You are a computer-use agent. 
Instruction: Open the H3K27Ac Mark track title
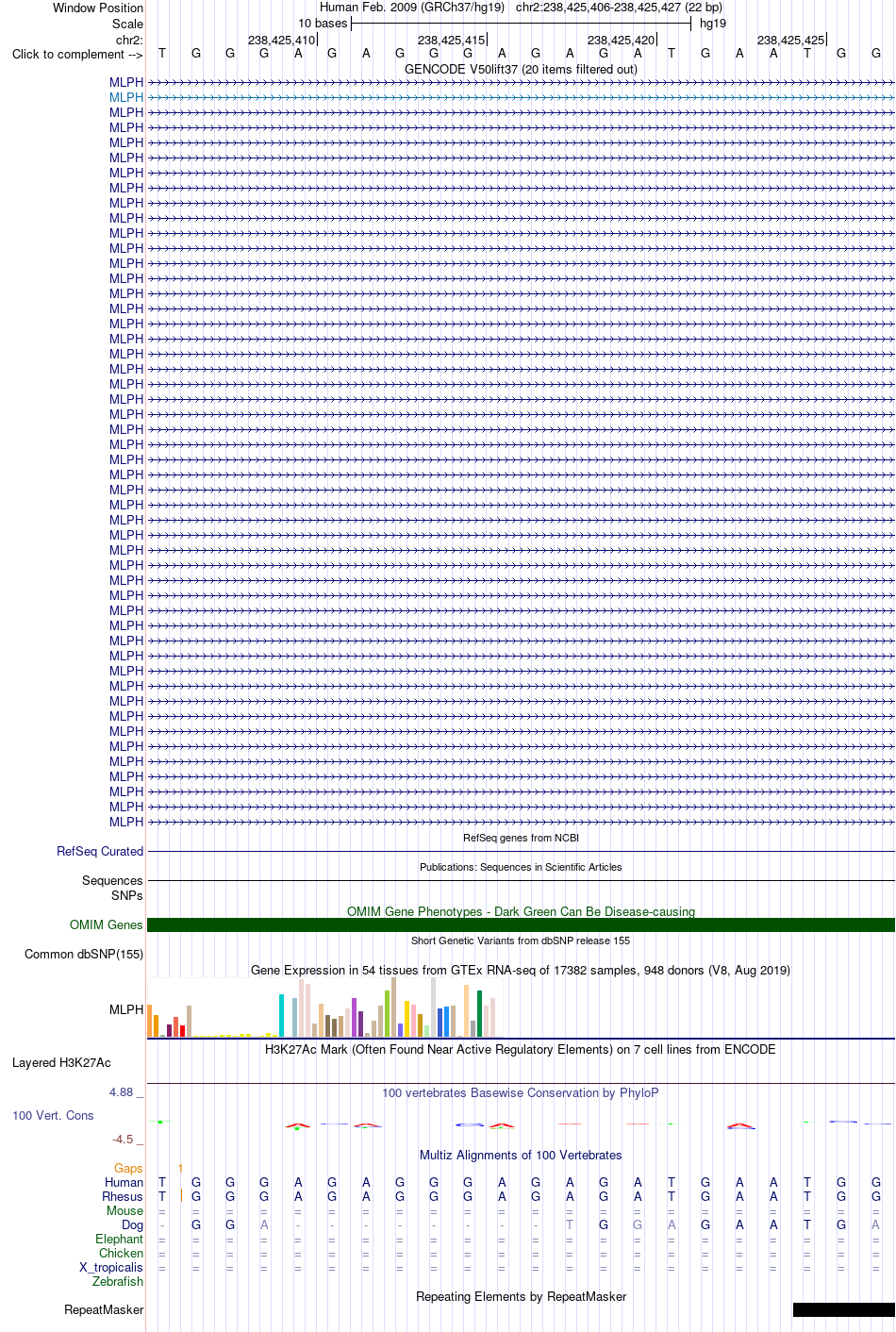[x=521, y=1049]
